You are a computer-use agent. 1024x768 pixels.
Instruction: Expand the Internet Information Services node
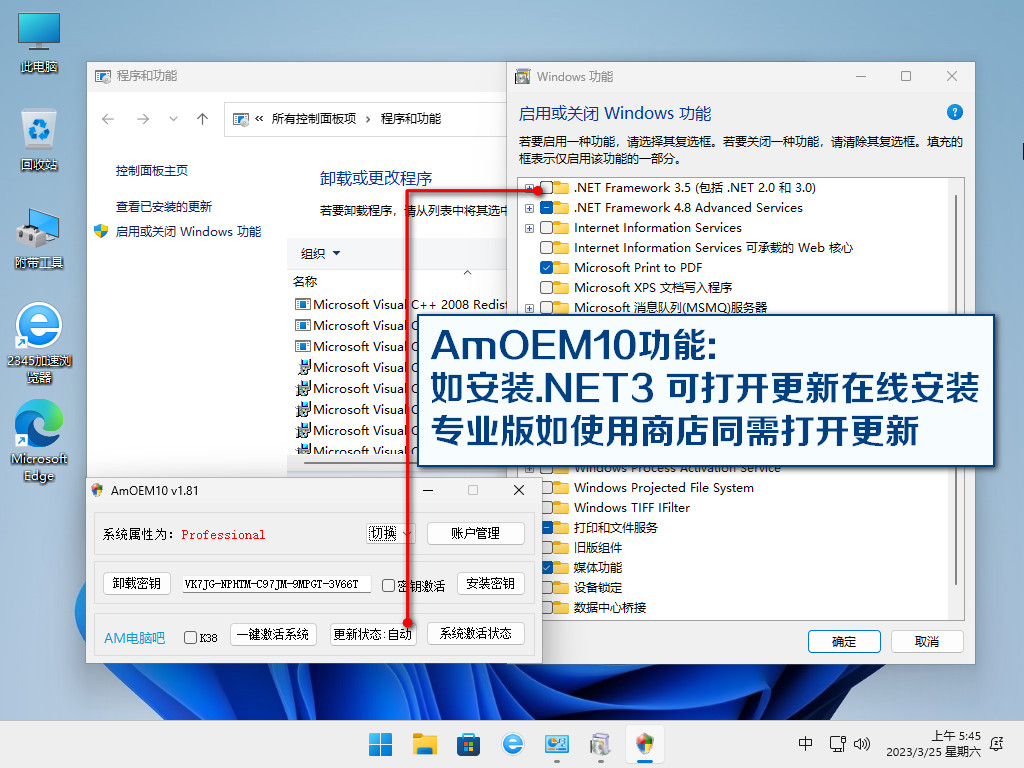(x=530, y=229)
